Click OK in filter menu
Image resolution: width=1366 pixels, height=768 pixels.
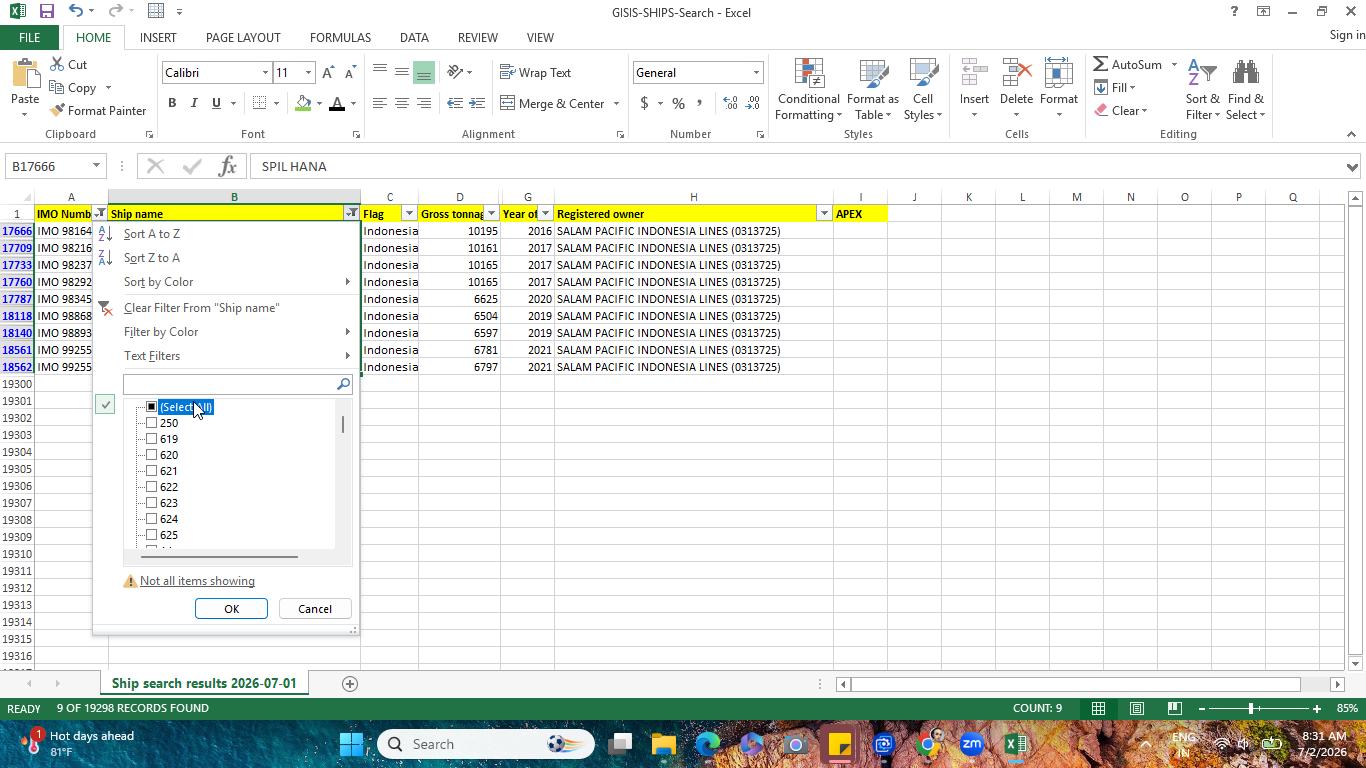pos(231,609)
